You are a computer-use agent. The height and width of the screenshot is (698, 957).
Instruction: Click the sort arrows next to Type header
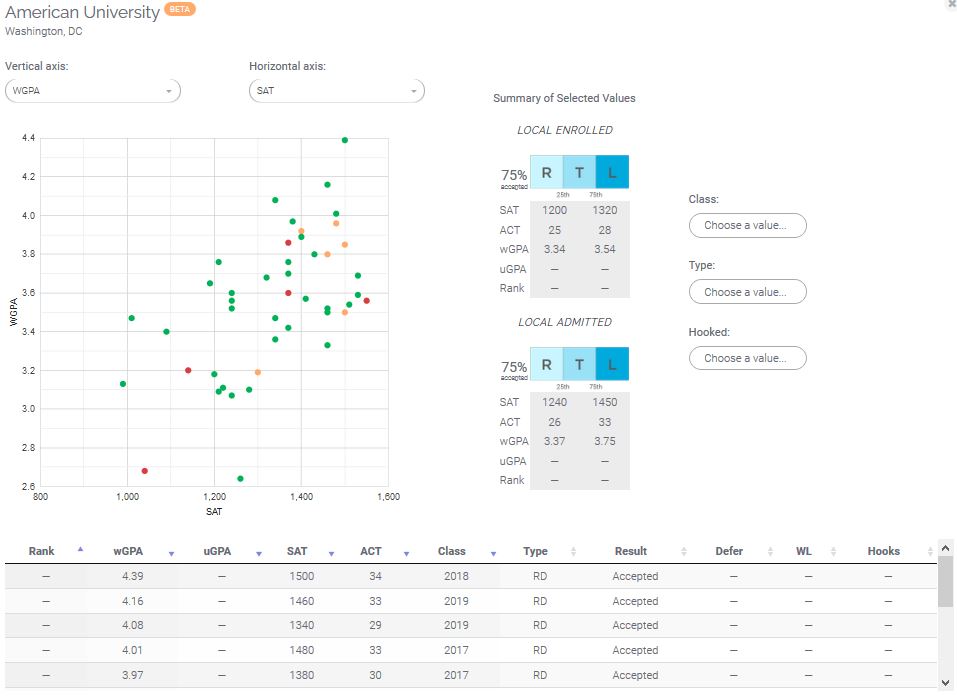[573, 551]
